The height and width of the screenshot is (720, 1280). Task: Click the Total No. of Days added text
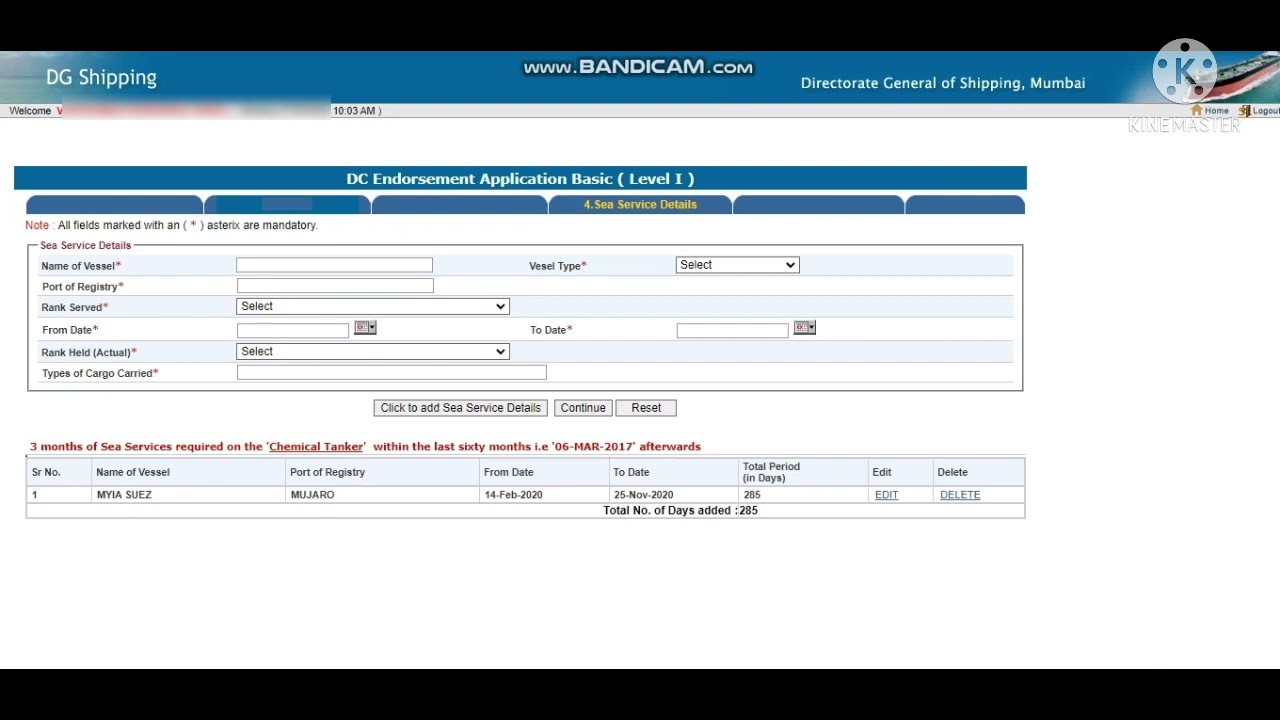[680, 510]
